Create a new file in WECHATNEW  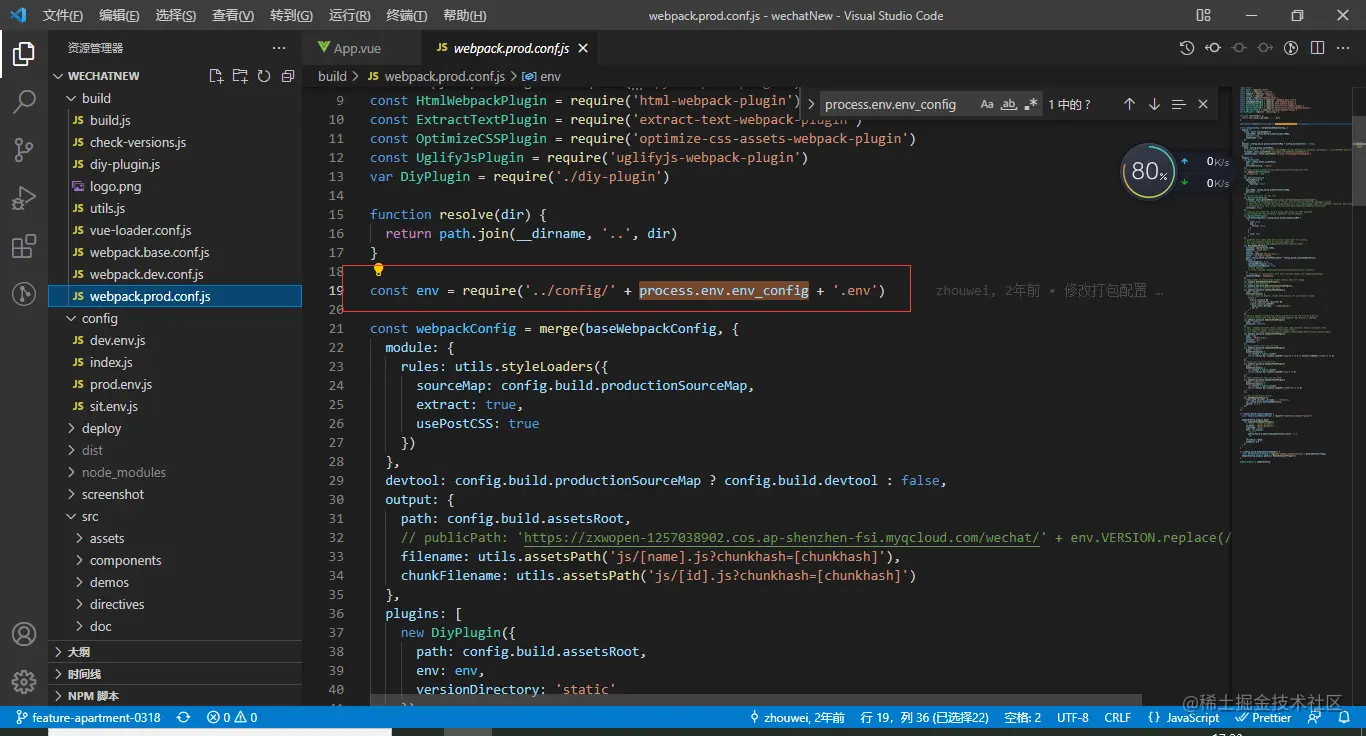(x=216, y=76)
